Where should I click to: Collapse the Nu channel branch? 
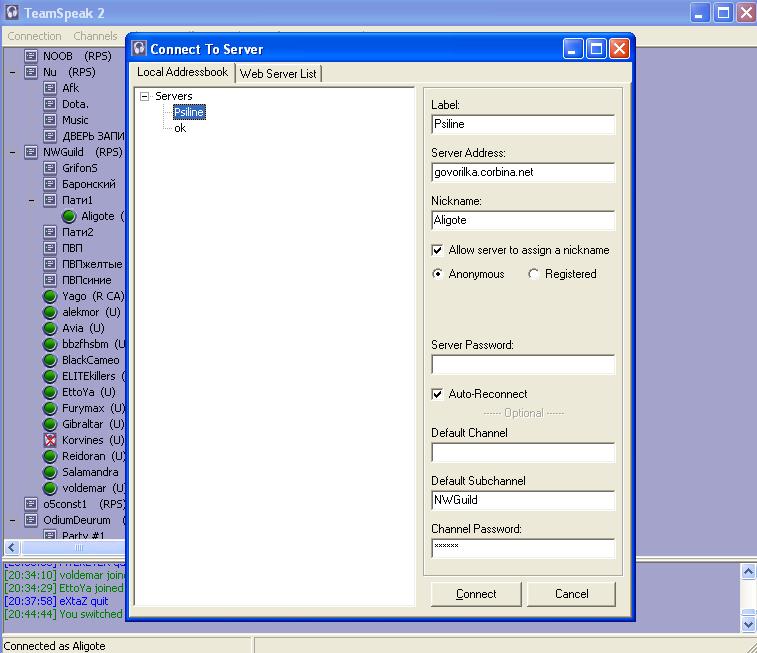(x=13, y=72)
